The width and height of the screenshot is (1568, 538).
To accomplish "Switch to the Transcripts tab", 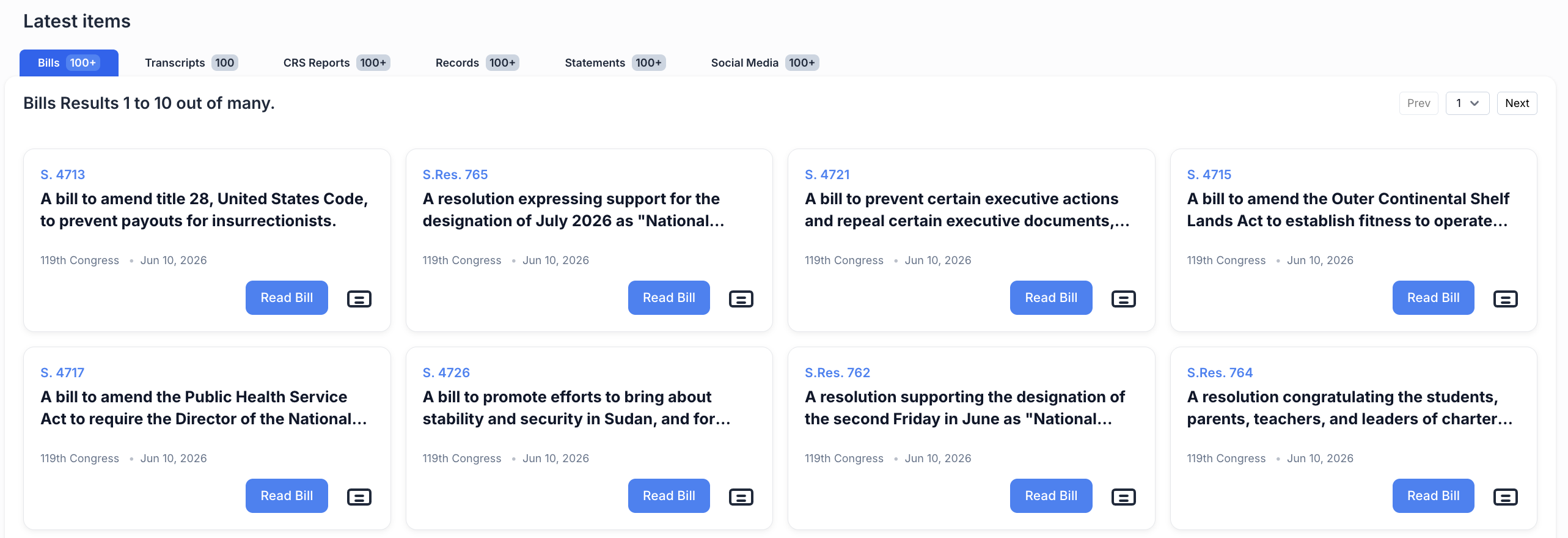I will pyautogui.click(x=191, y=63).
